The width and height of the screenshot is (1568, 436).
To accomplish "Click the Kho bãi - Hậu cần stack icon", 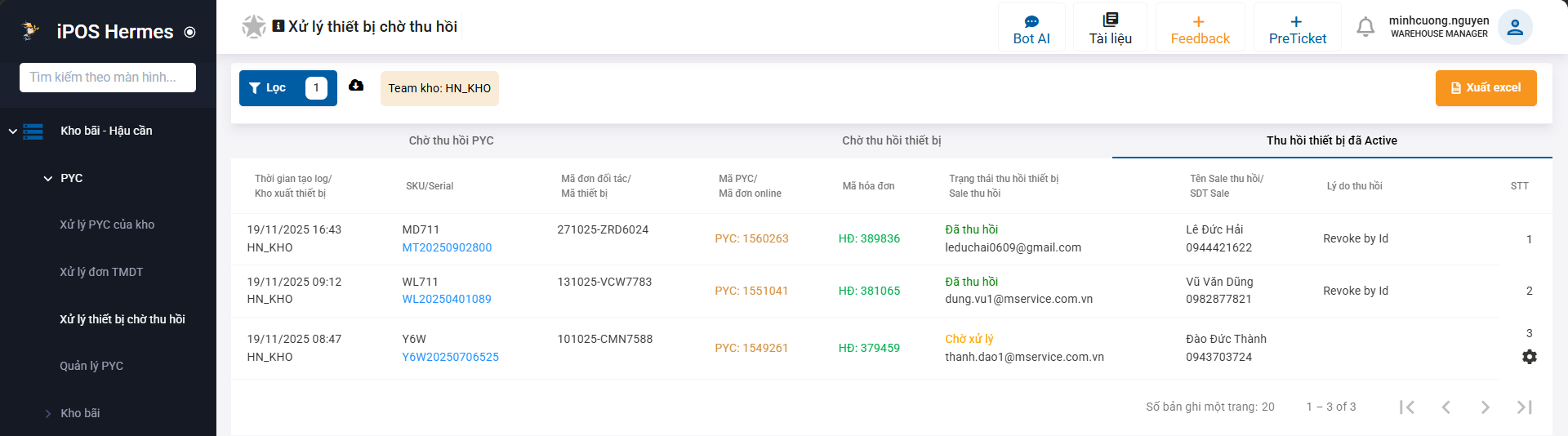I will coord(33,131).
